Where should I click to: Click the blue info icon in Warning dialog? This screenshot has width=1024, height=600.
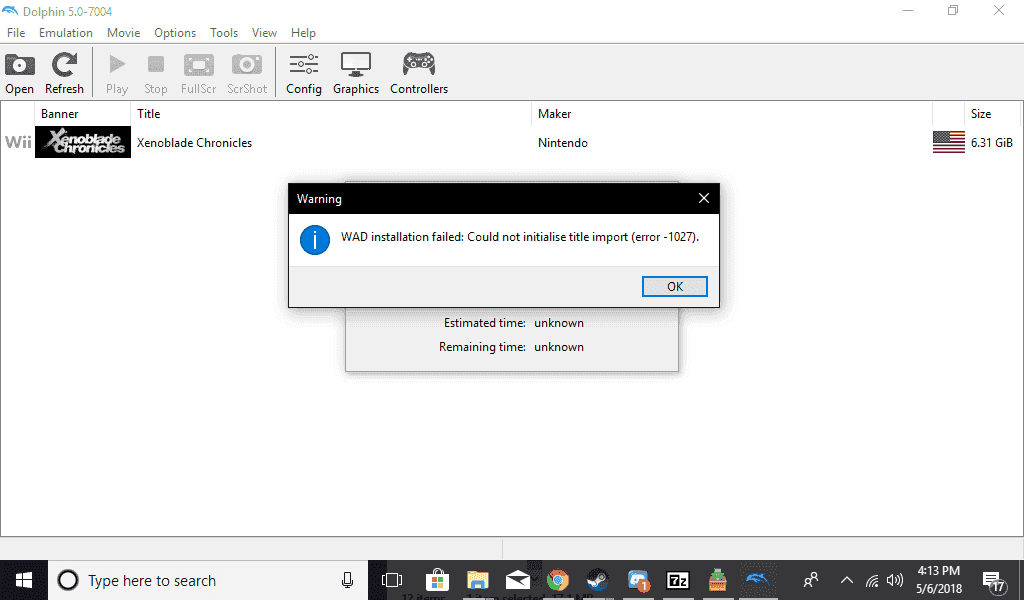pyautogui.click(x=315, y=240)
